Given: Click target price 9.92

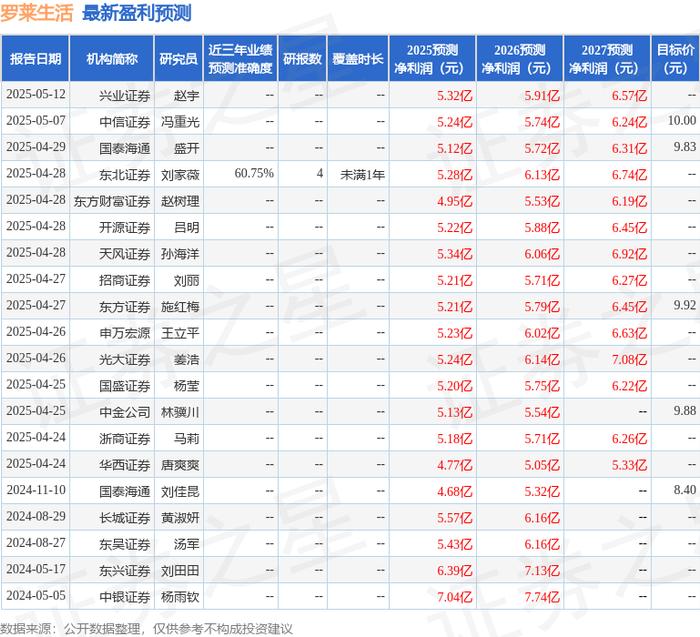Looking at the screenshot, I should click(x=685, y=305).
